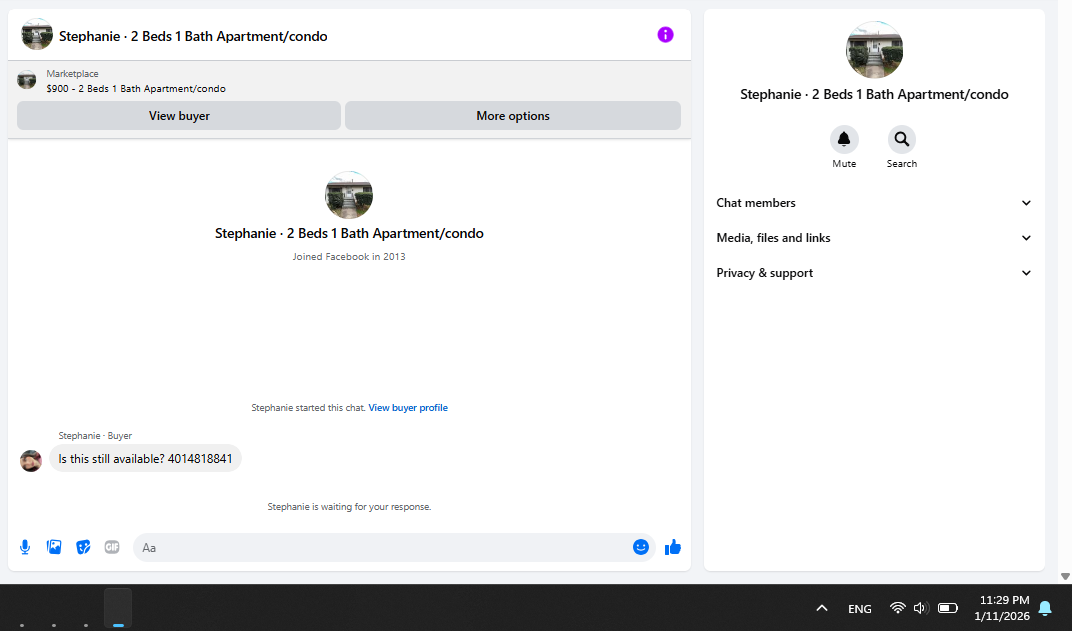Open the chat header profile picture
The image size is (1072, 631).
pyautogui.click(x=37, y=34)
